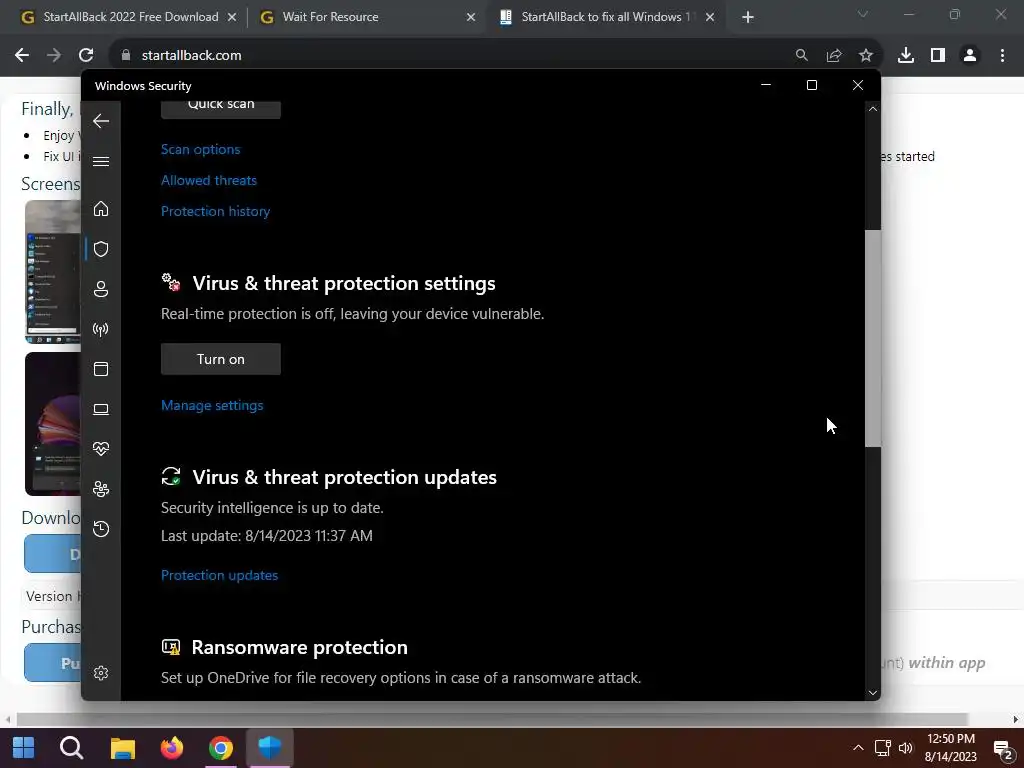
Task: Open Windows Security settings gear
Action: tap(101, 673)
